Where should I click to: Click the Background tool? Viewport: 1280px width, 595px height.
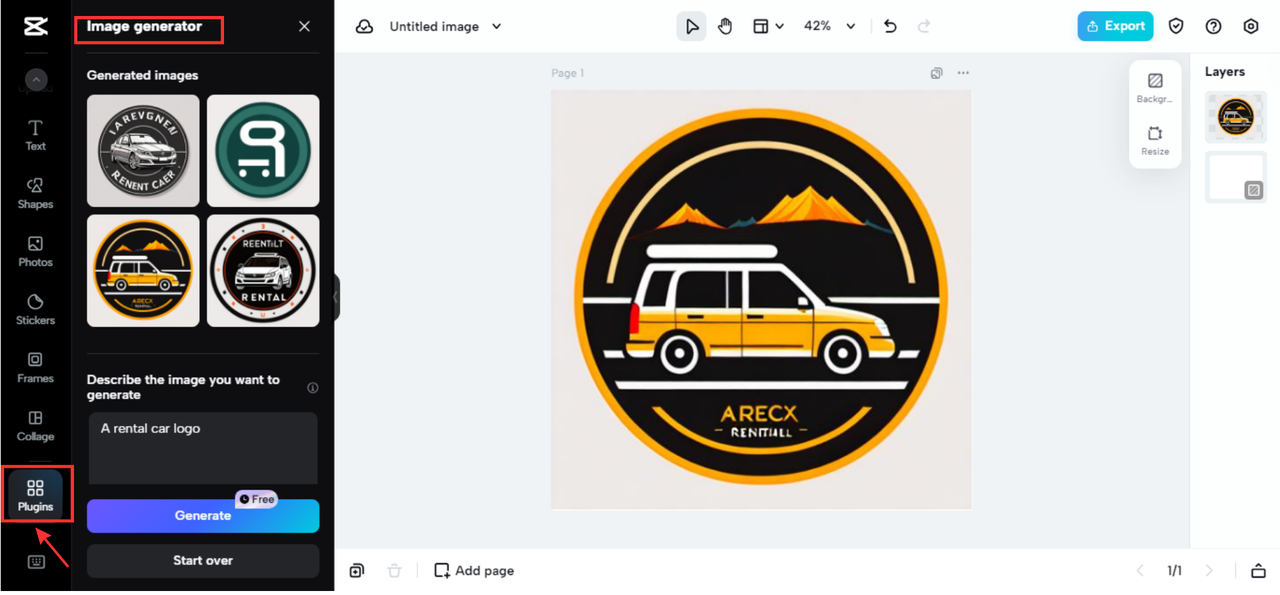coord(1155,88)
